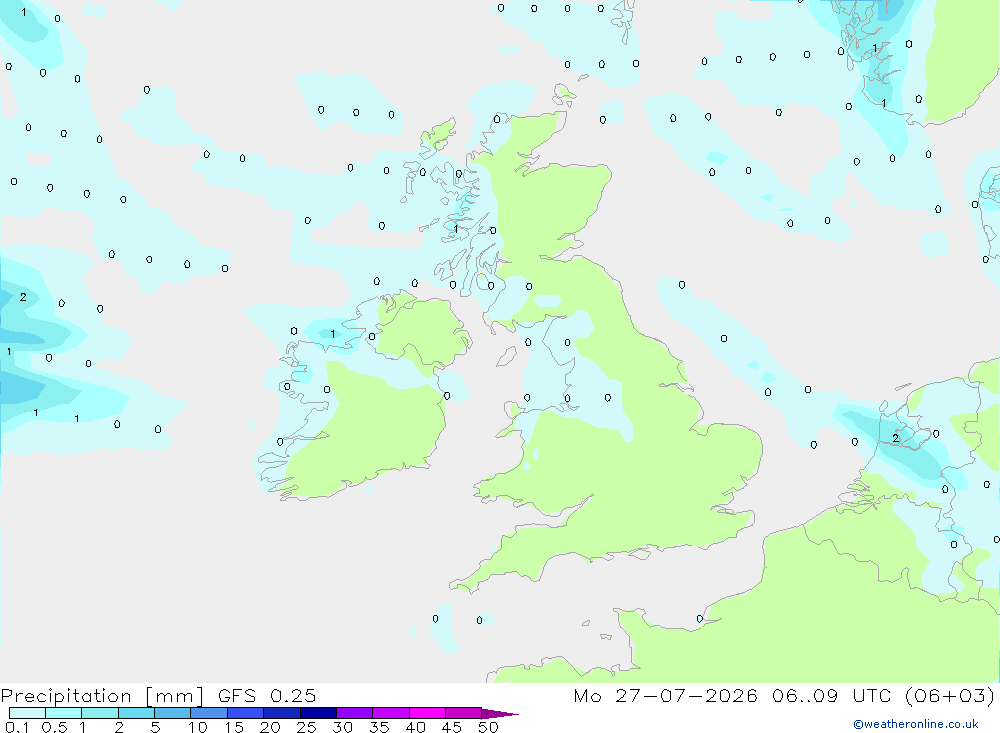Screen dimensions: 1000x733
Task: Click legend scale label '0.5'
Action: pyautogui.click(x=54, y=727)
